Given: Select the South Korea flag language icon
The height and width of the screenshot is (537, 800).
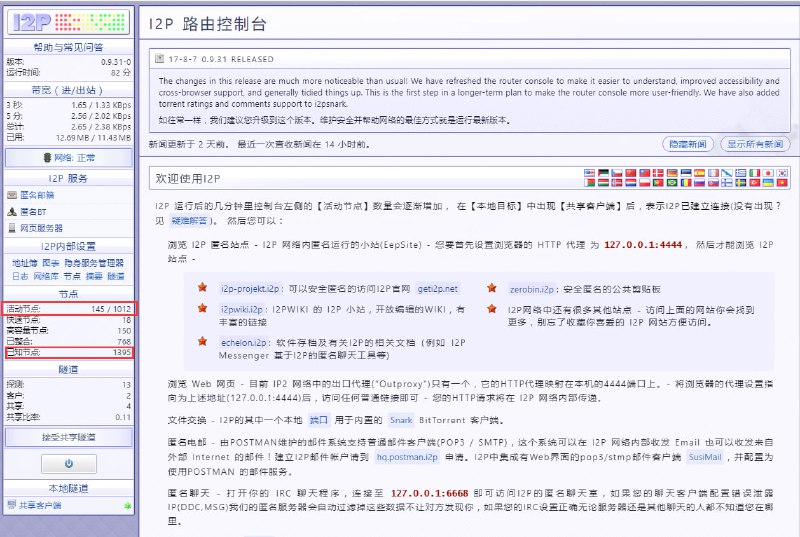Looking at the screenshot, I should pyautogui.click(x=783, y=173).
